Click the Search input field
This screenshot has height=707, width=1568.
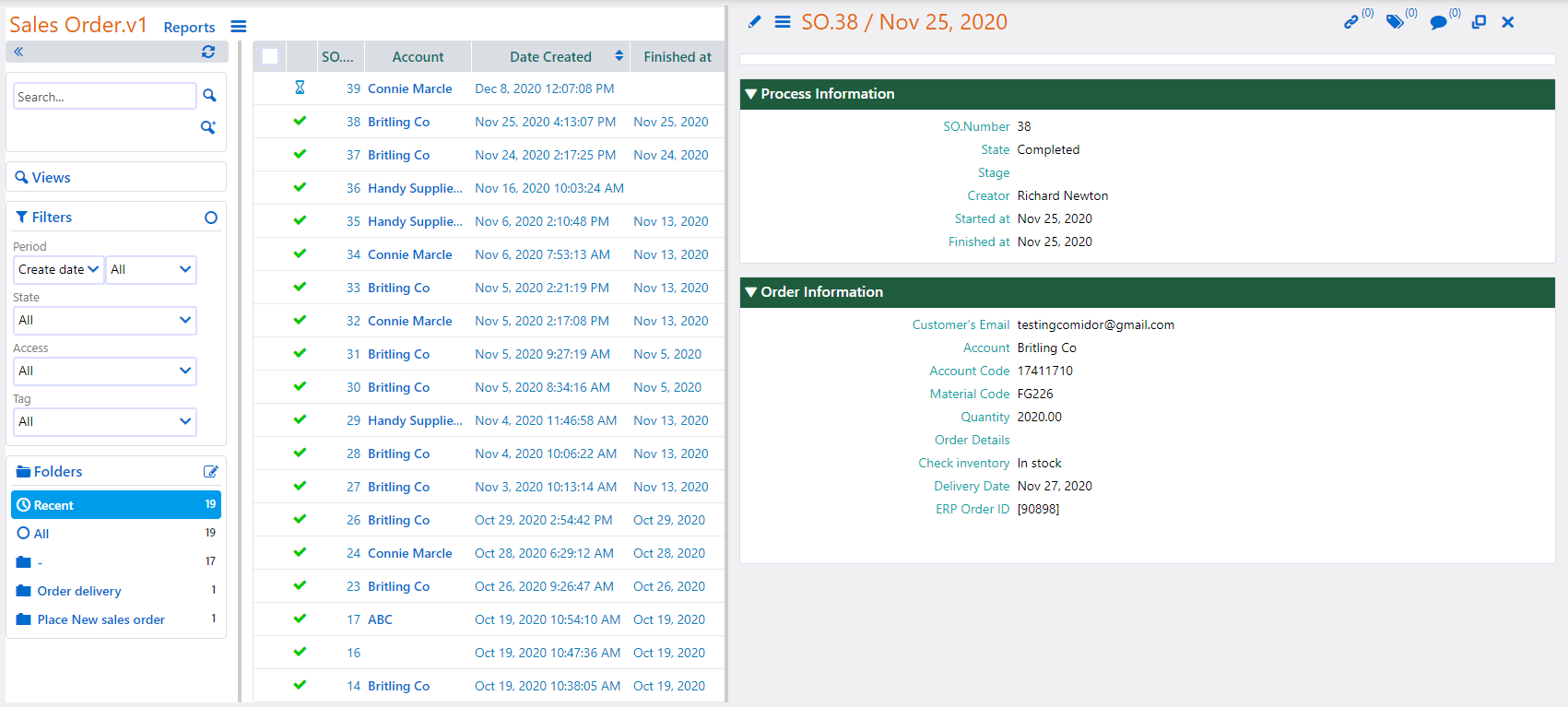(104, 97)
